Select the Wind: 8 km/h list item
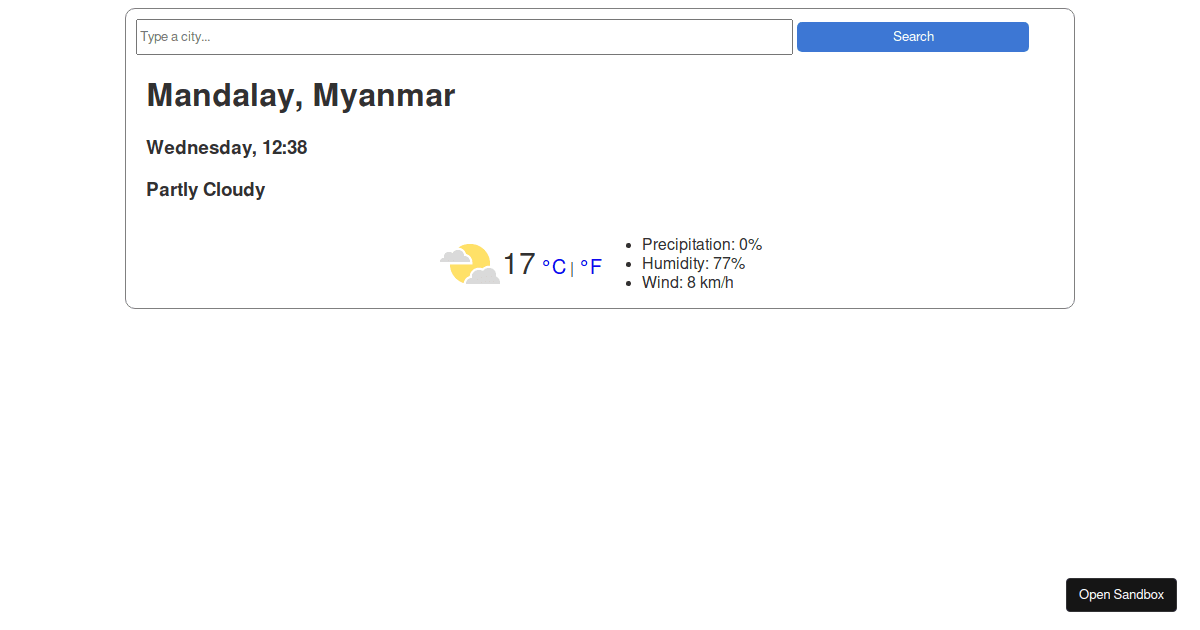This screenshot has height=630, width=1200. 688,283
